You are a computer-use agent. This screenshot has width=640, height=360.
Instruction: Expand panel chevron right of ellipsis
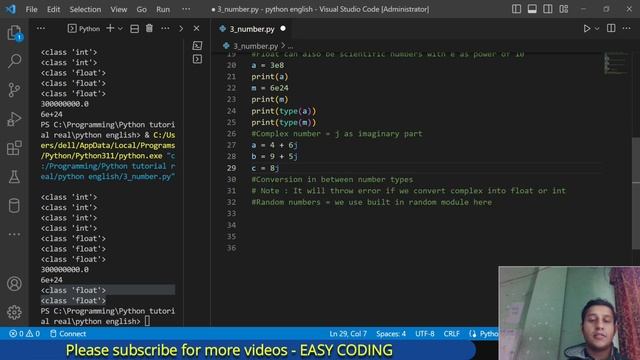tap(181, 29)
